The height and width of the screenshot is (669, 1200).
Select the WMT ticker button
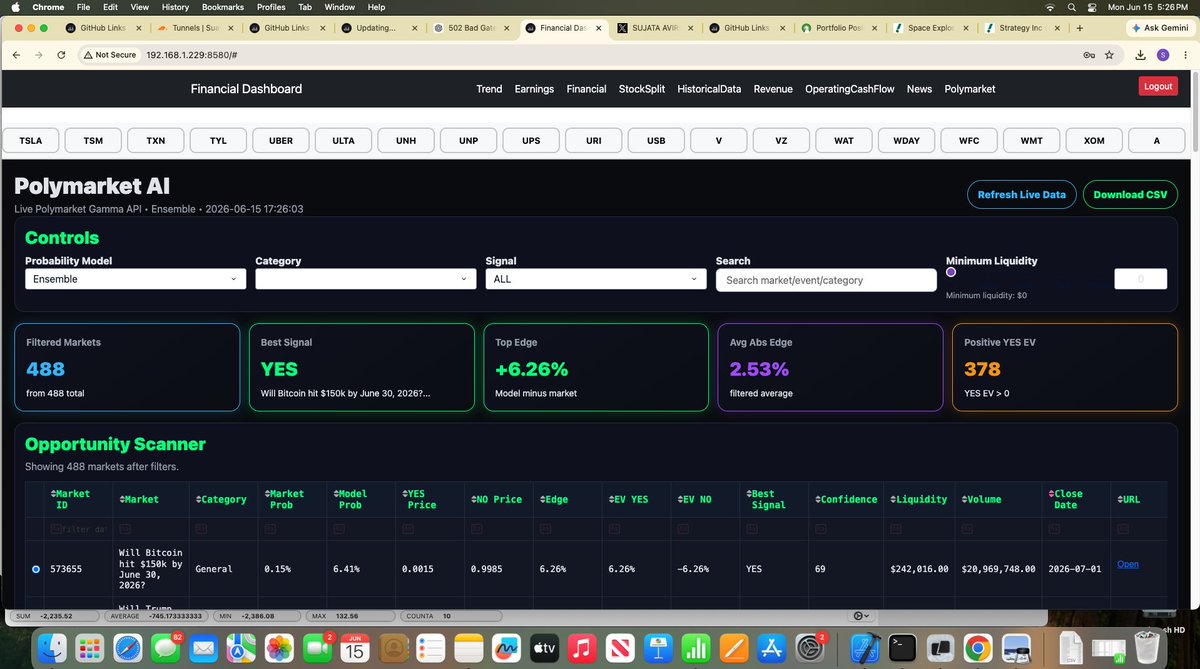(1031, 141)
